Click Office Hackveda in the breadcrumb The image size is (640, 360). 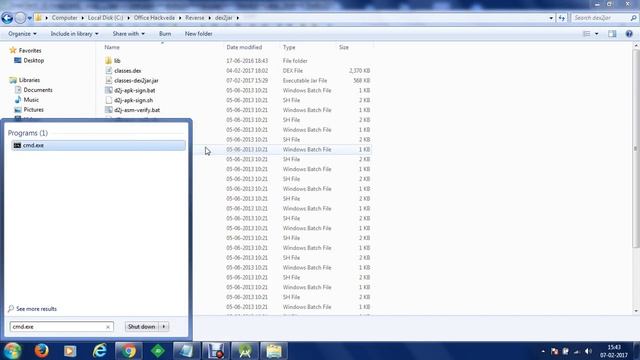(x=154, y=18)
